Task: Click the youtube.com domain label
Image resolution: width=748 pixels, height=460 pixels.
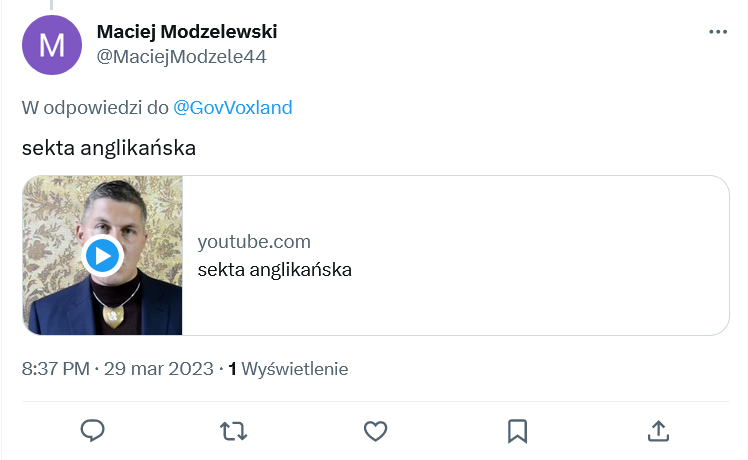Action: pyautogui.click(x=254, y=241)
